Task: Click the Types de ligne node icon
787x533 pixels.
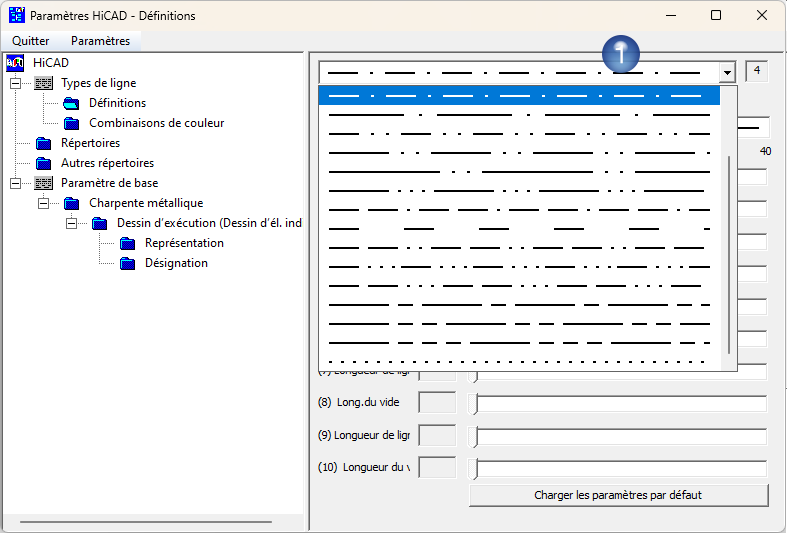Action: click(x=43, y=83)
